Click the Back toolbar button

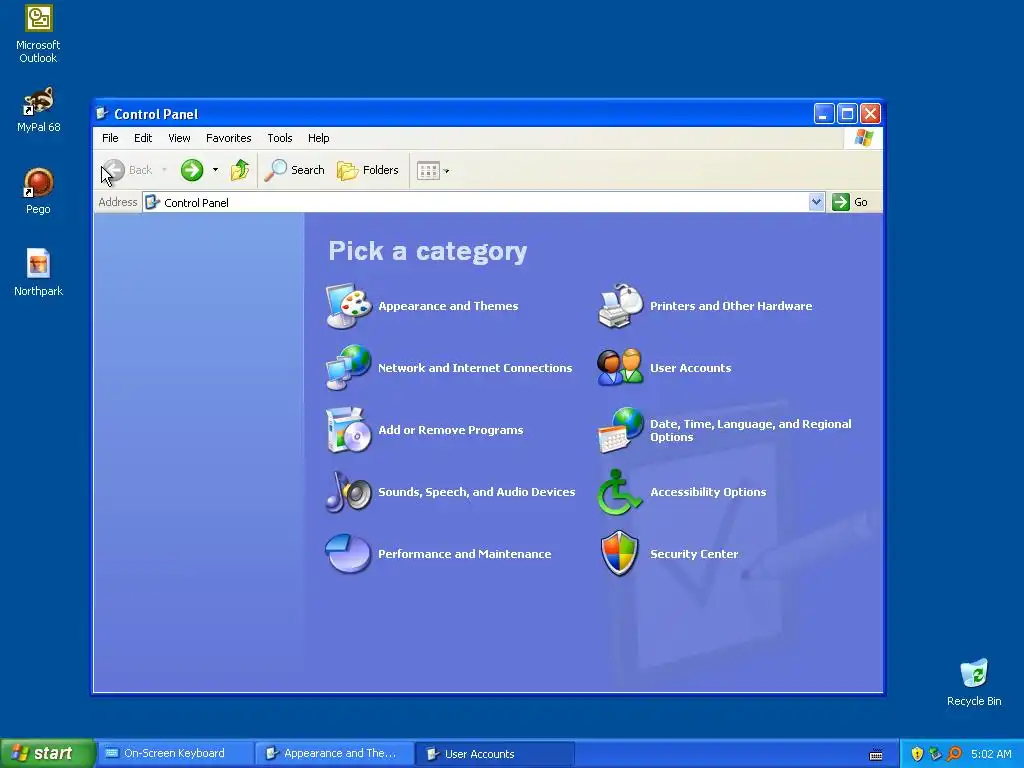coord(127,170)
